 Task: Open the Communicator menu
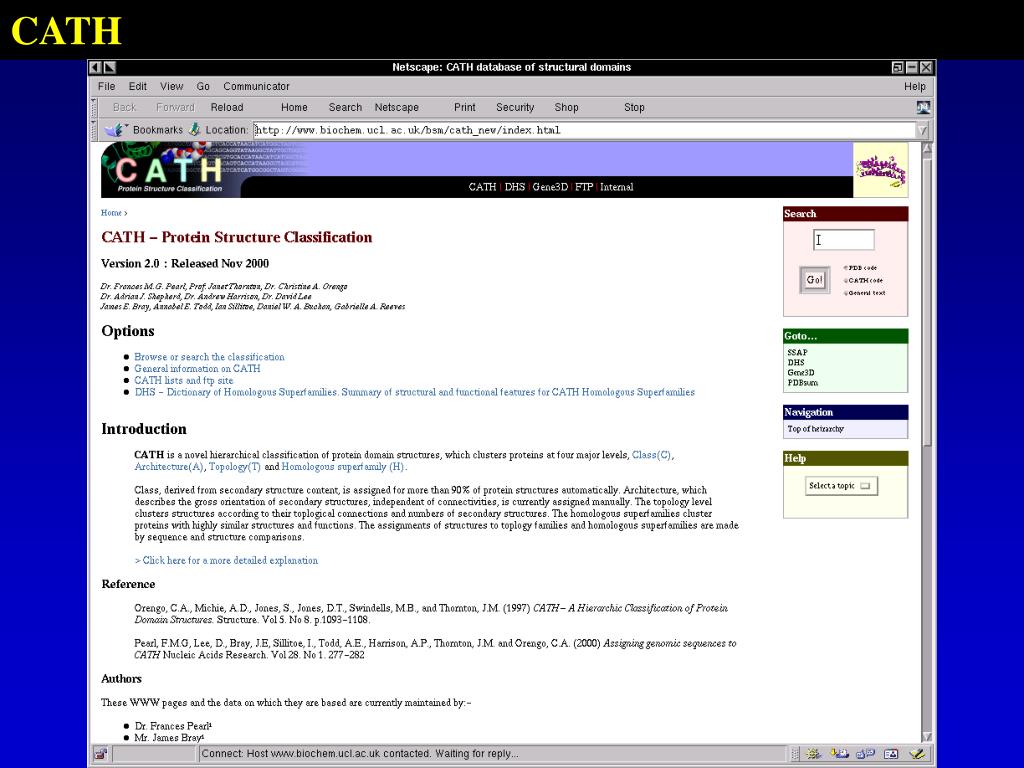[256, 86]
